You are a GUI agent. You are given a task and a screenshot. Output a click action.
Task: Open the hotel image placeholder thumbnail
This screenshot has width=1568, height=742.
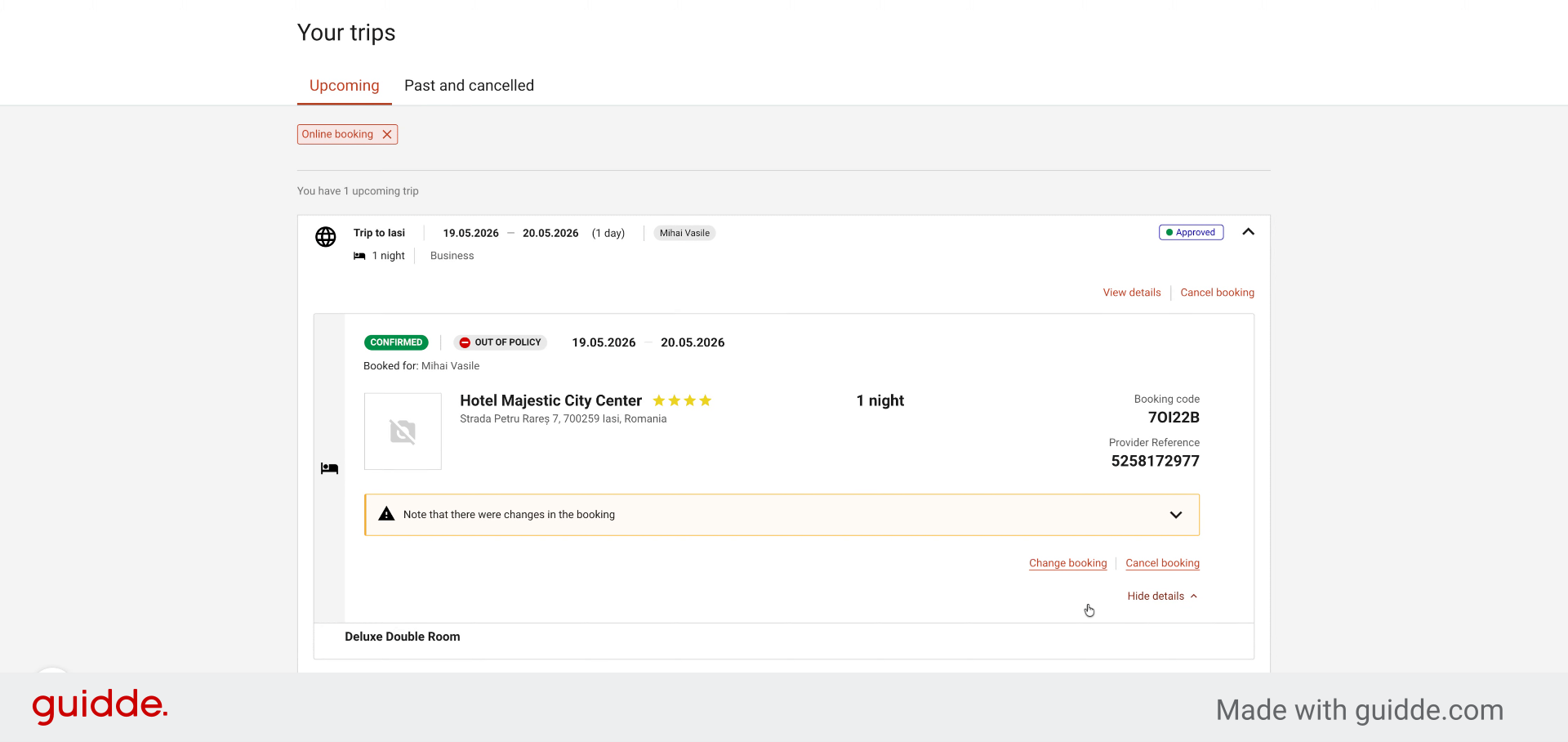pos(403,431)
